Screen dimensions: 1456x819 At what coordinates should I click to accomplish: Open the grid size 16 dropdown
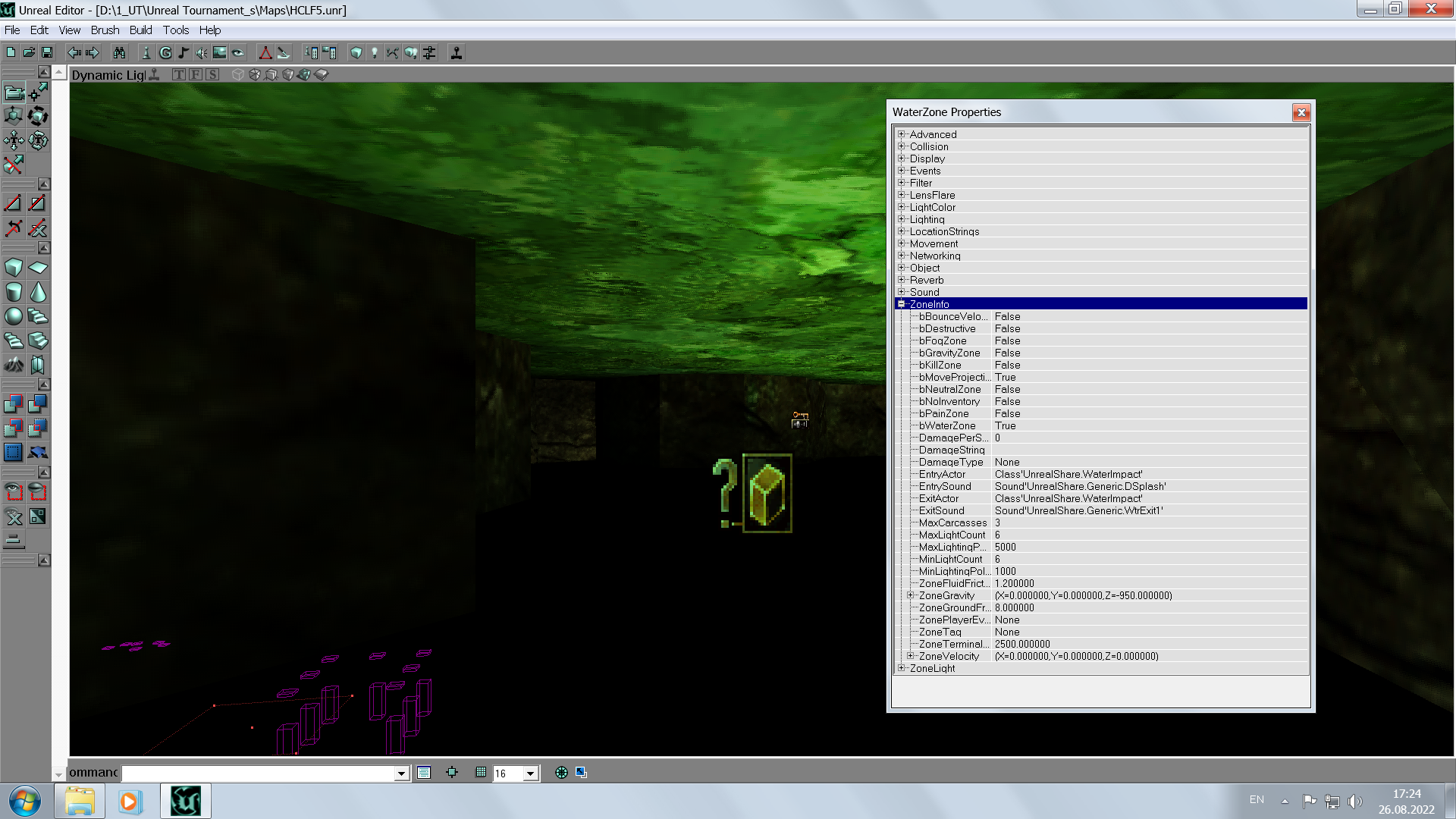530,773
